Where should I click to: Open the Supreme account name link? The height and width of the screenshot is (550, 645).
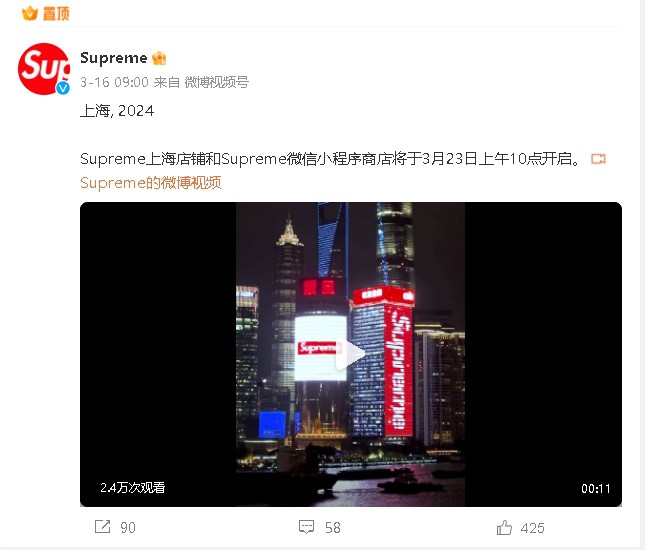pyautogui.click(x=114, y=58)
